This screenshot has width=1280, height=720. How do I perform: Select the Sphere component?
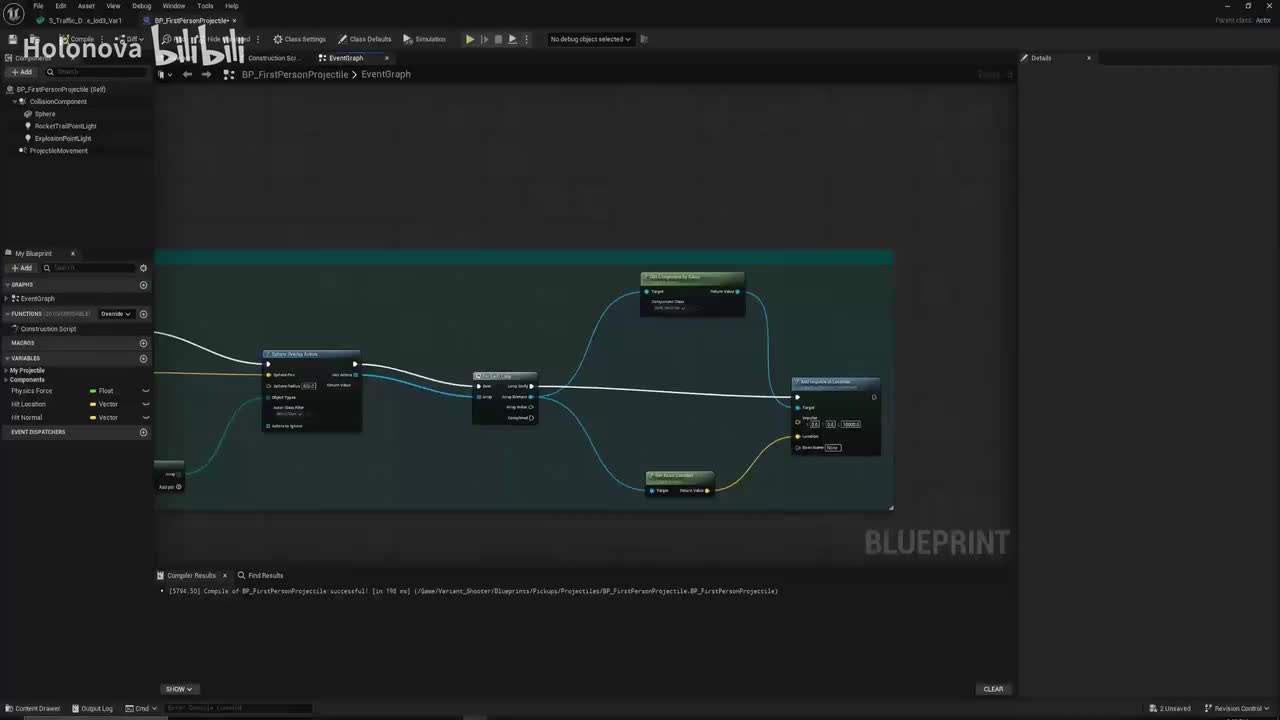pyautogui.click(x=45, y=114)
